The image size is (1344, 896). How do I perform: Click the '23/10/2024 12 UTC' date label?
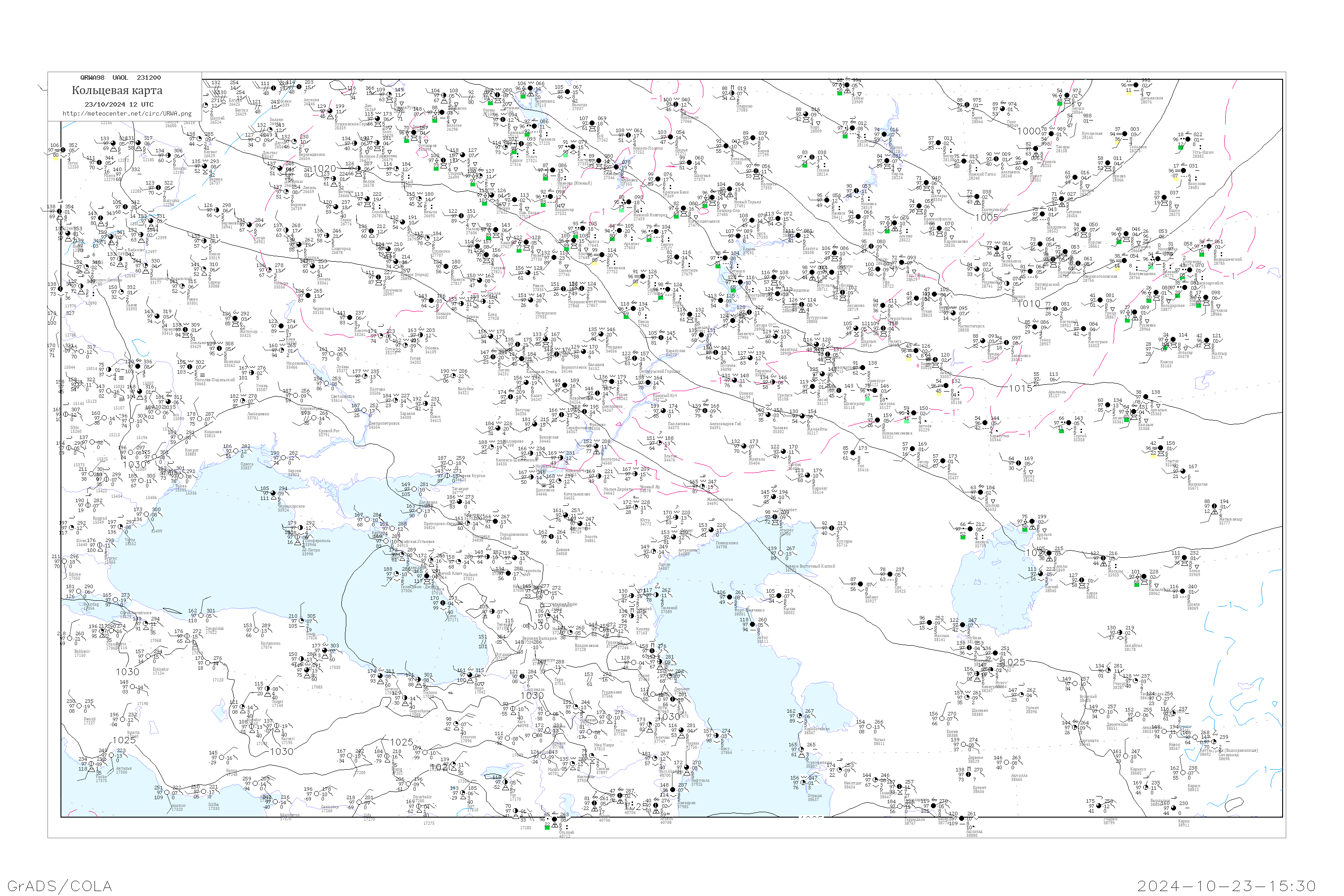click(x=119, y=104)
